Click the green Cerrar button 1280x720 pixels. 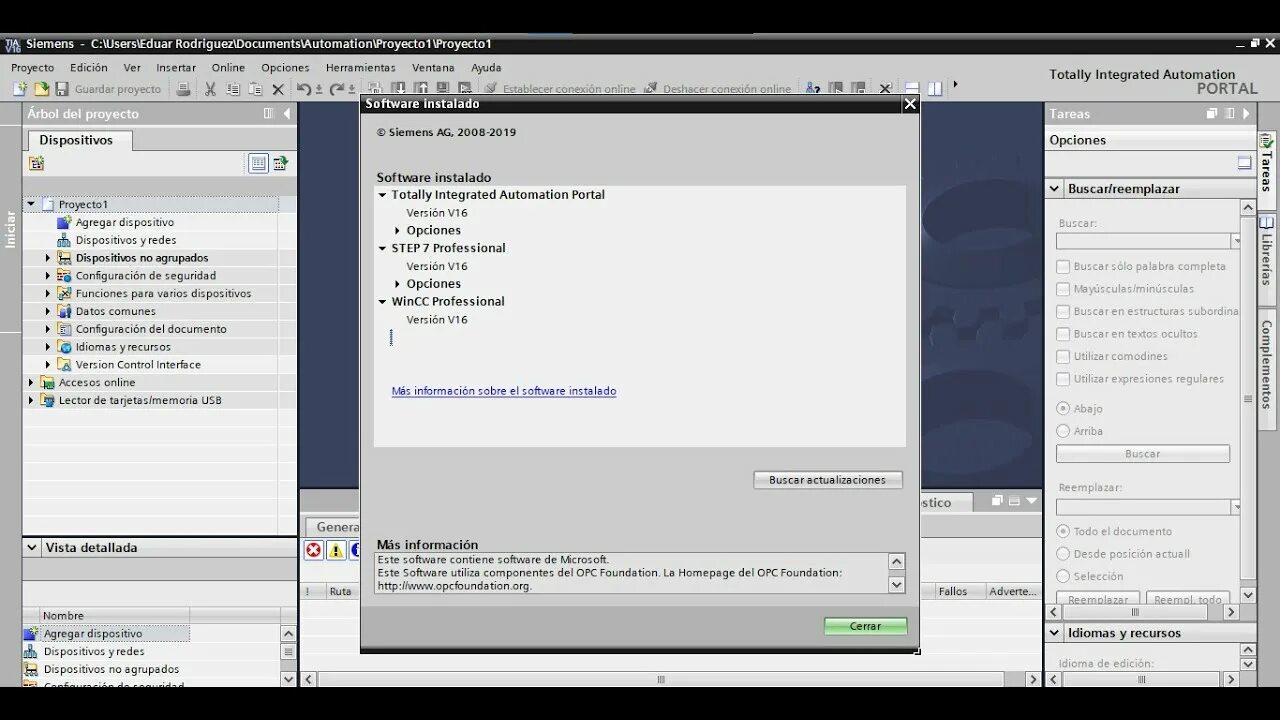coord(865,626)
